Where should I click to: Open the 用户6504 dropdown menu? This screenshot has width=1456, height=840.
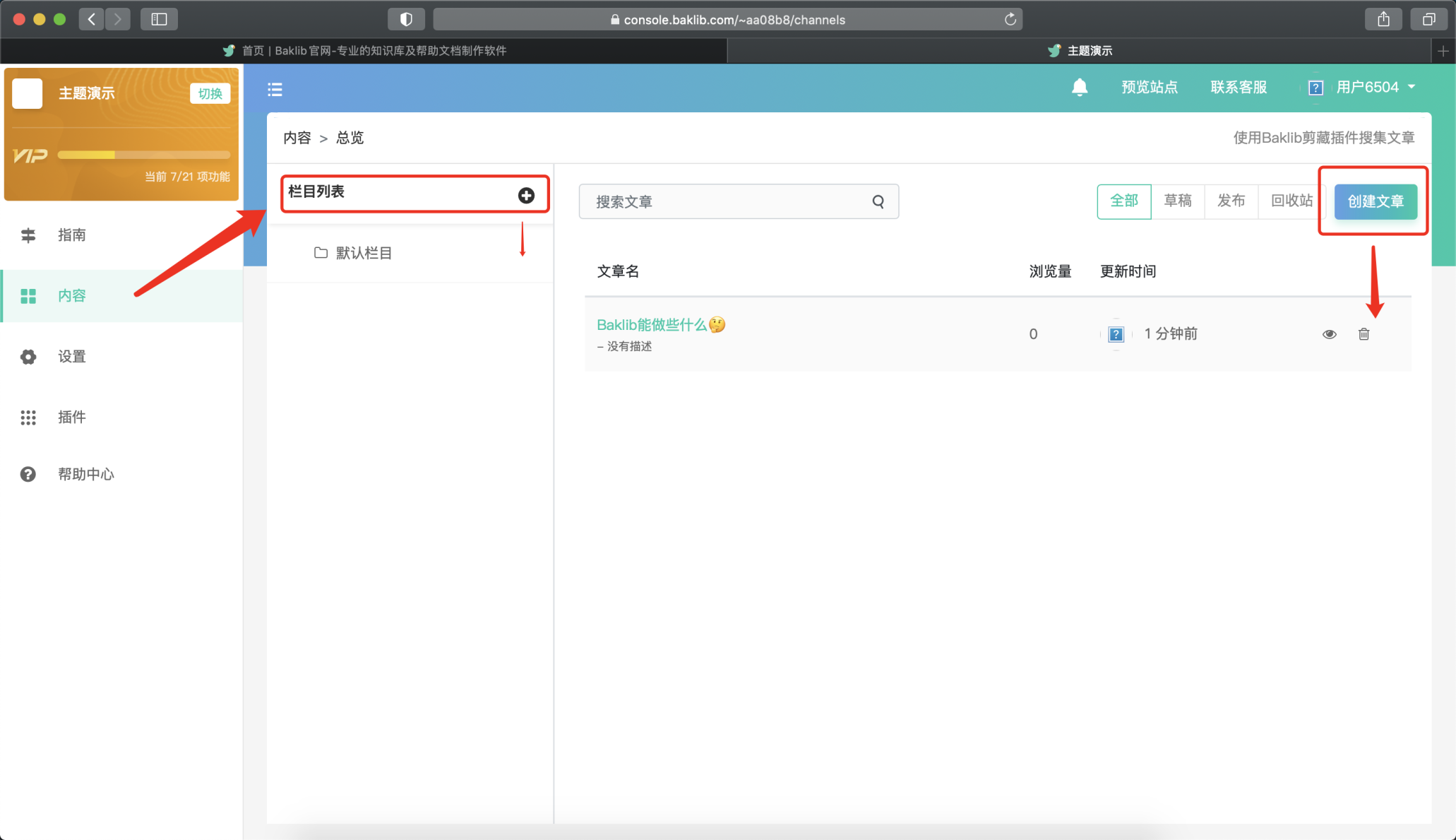[1374, 88]
